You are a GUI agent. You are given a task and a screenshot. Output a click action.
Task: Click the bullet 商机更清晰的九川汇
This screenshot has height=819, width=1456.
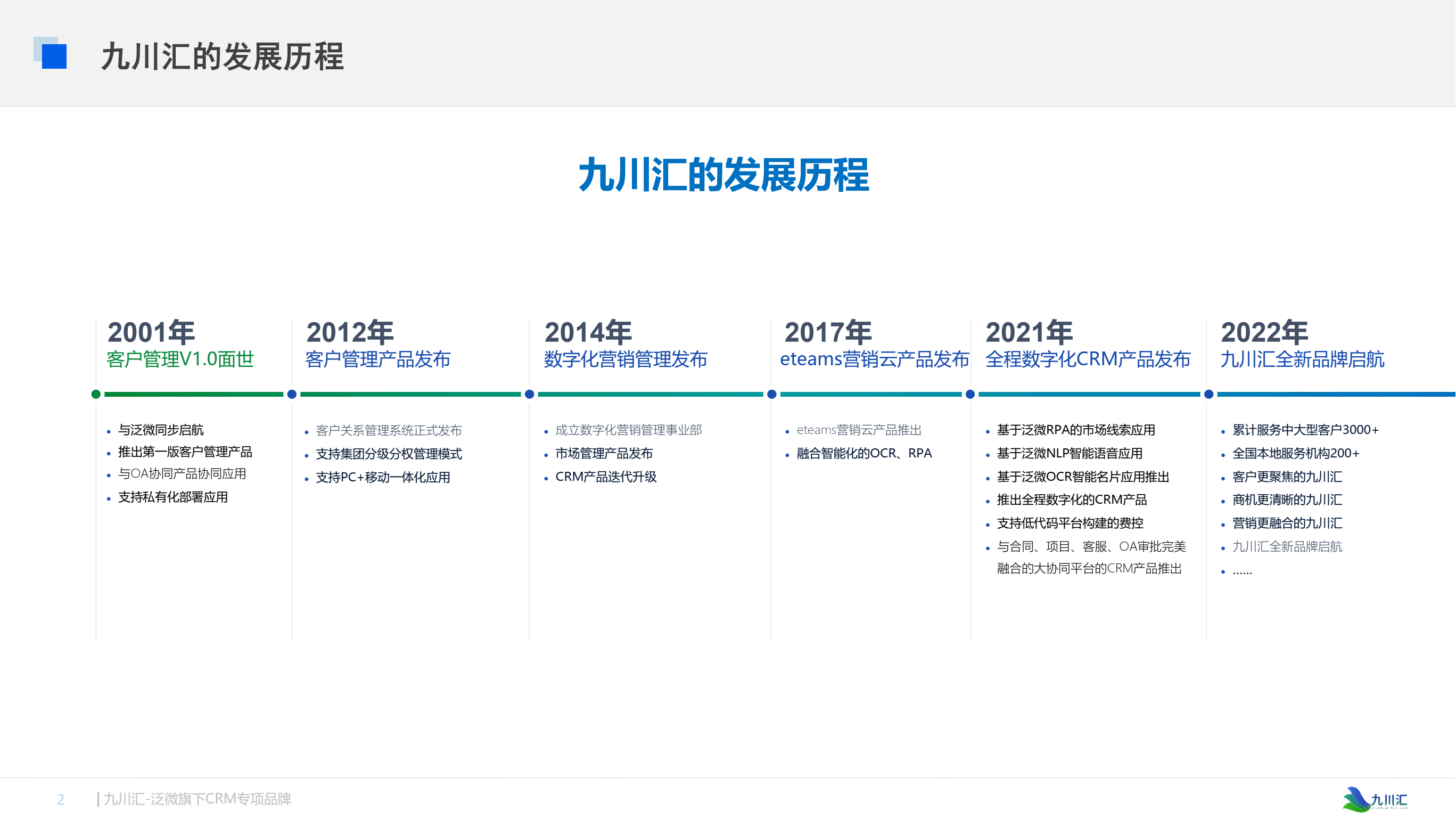1288,500
